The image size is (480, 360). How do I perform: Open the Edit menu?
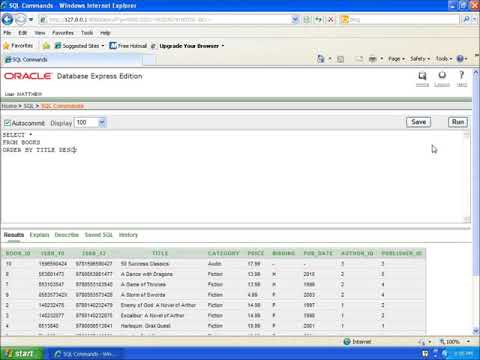click(x=23, y=33)
